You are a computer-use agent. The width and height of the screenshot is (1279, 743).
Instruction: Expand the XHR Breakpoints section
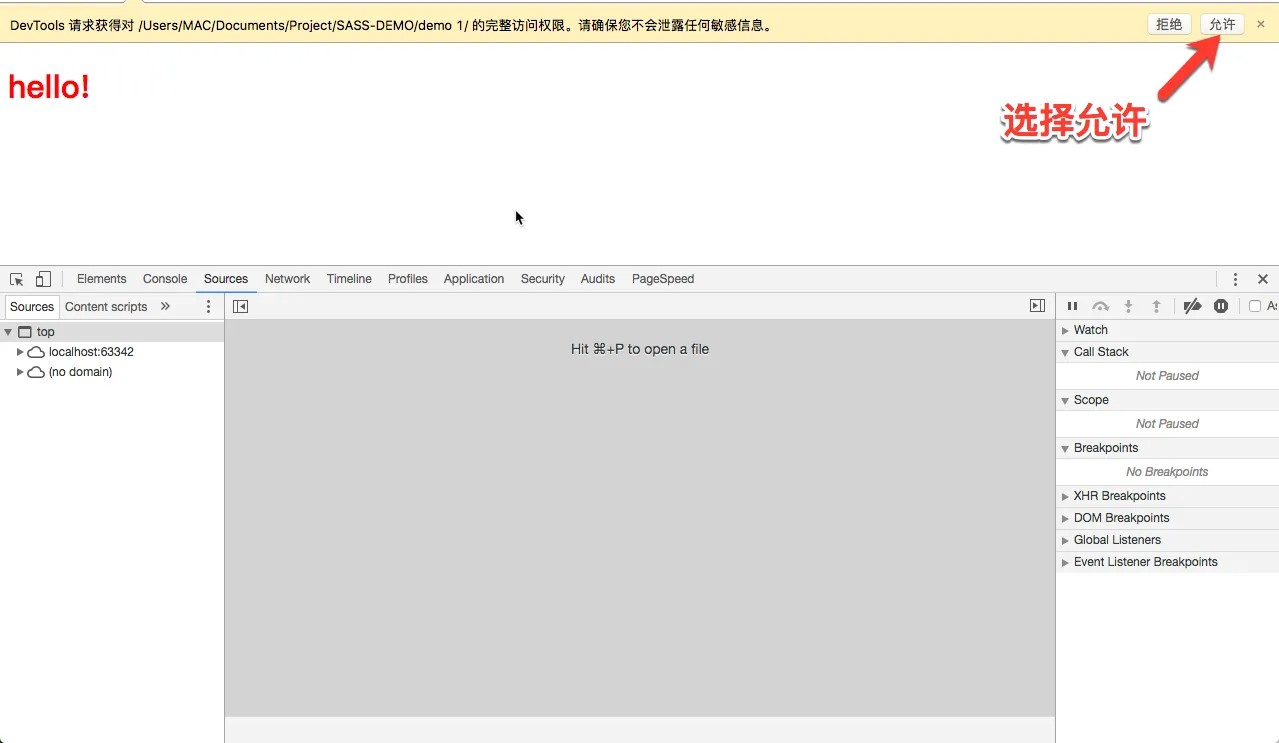click(1065, 496)
